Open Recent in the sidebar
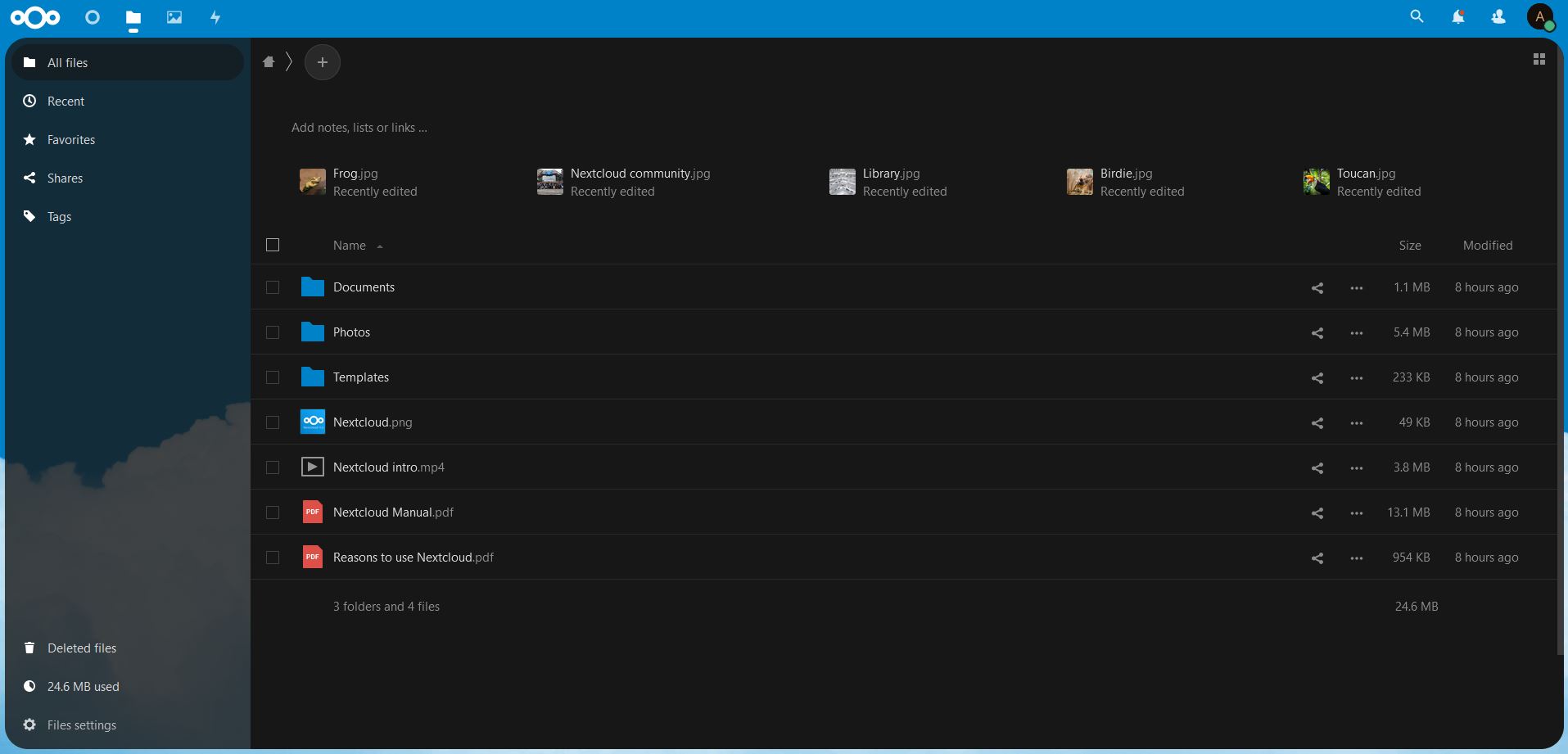The height and width of the screenshot is (754, 1568). click(128, 101)
